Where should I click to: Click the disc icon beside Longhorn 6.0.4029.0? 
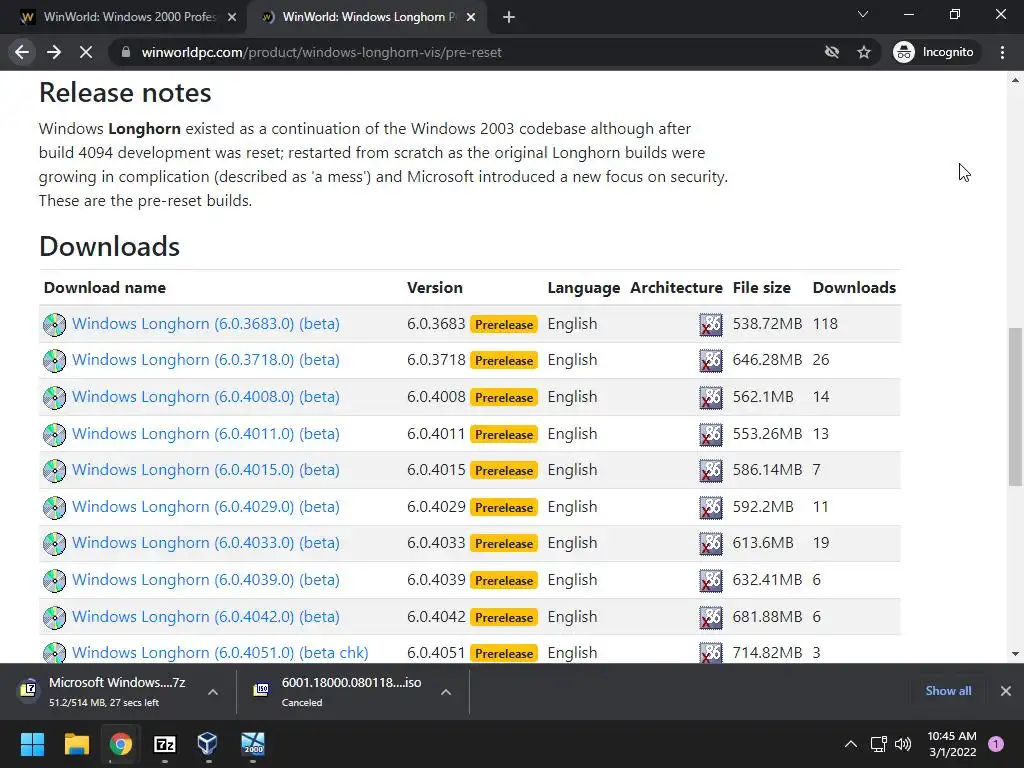pyautogui.click(x=54, y=507)
